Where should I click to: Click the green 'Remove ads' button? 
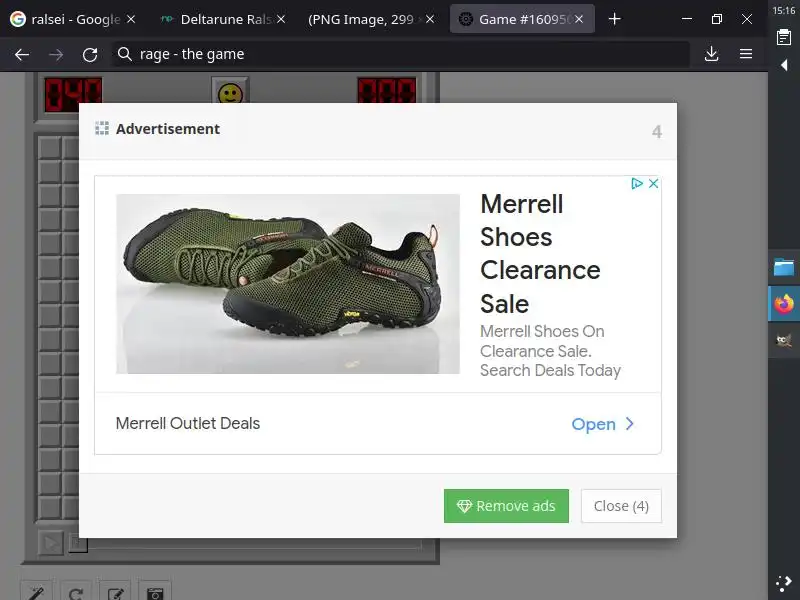[x=506, y=506]
